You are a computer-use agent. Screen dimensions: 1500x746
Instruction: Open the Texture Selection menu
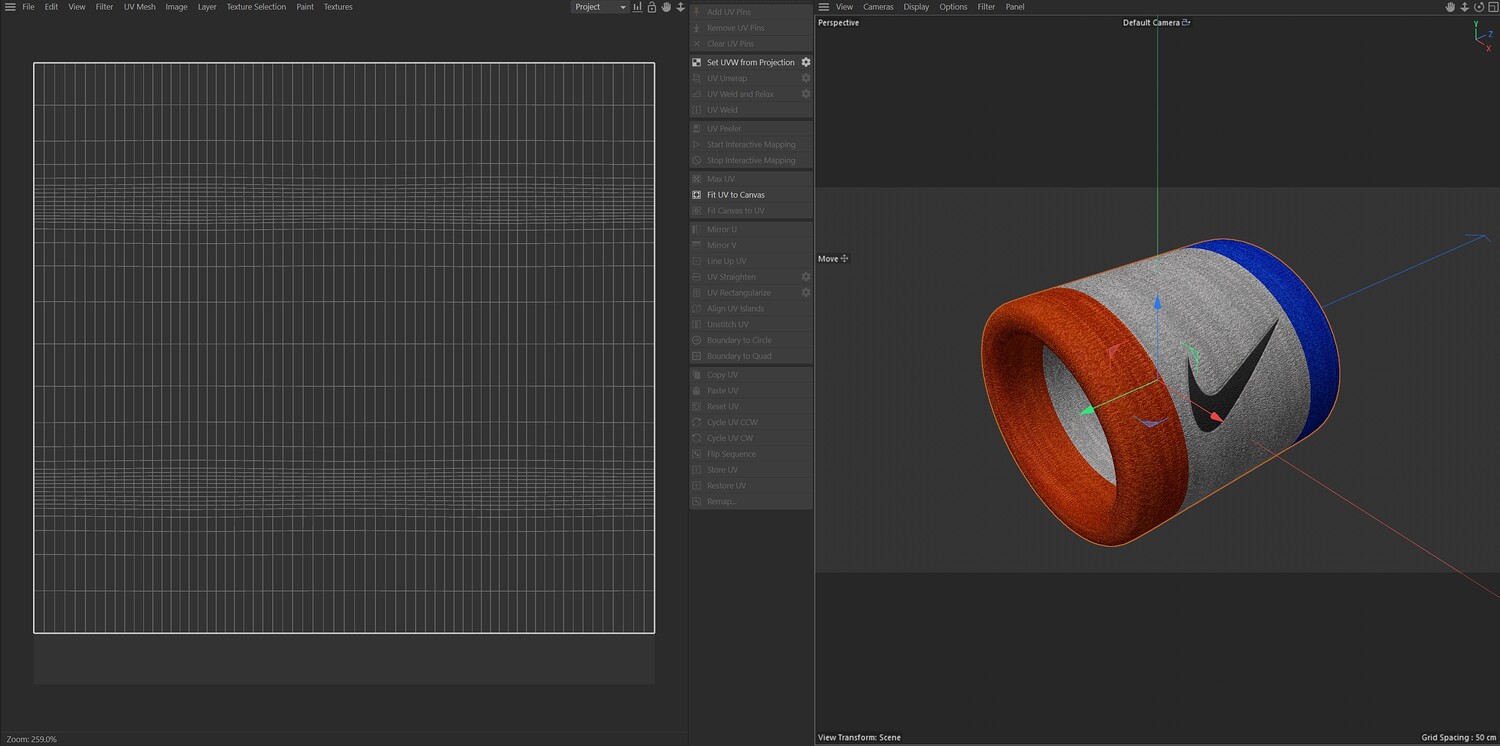coord(256,7)
